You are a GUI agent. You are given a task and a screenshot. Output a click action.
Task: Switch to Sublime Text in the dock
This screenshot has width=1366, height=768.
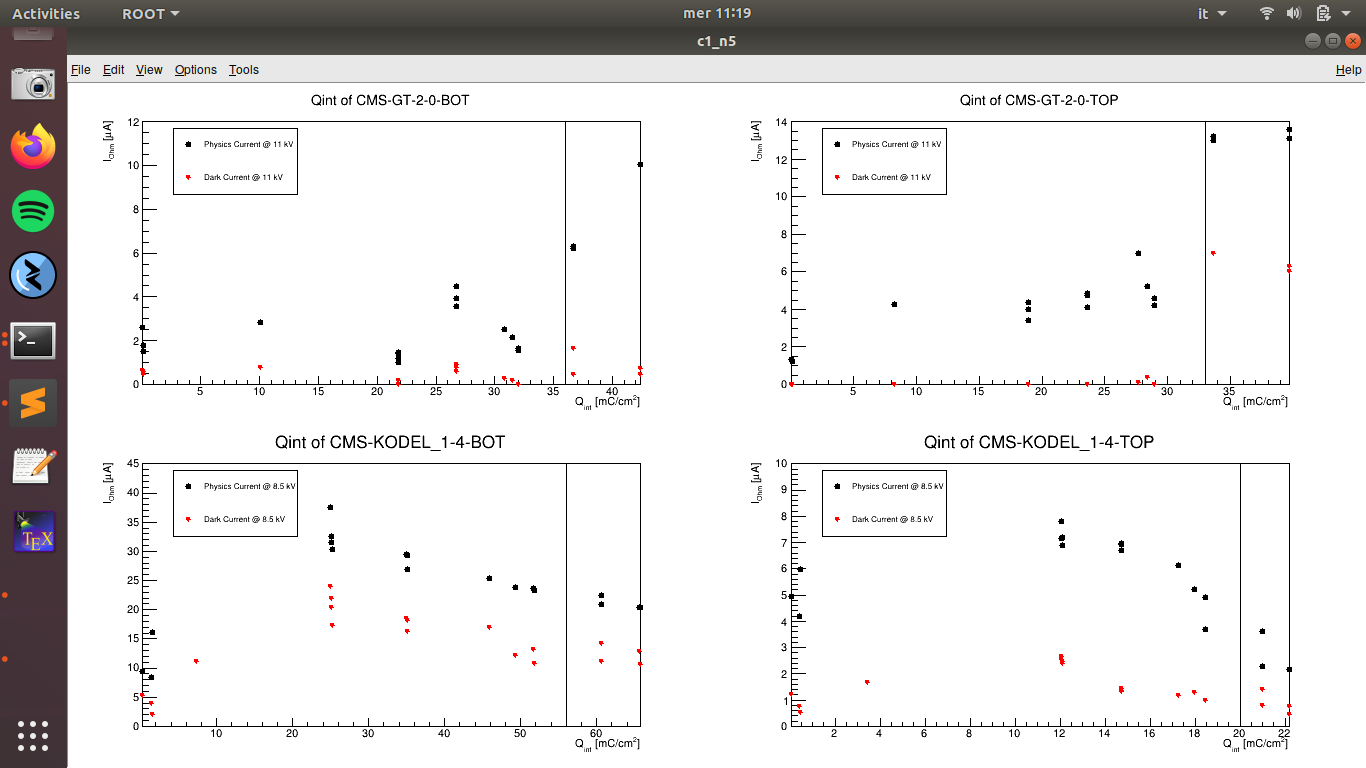tap(33, 404)
